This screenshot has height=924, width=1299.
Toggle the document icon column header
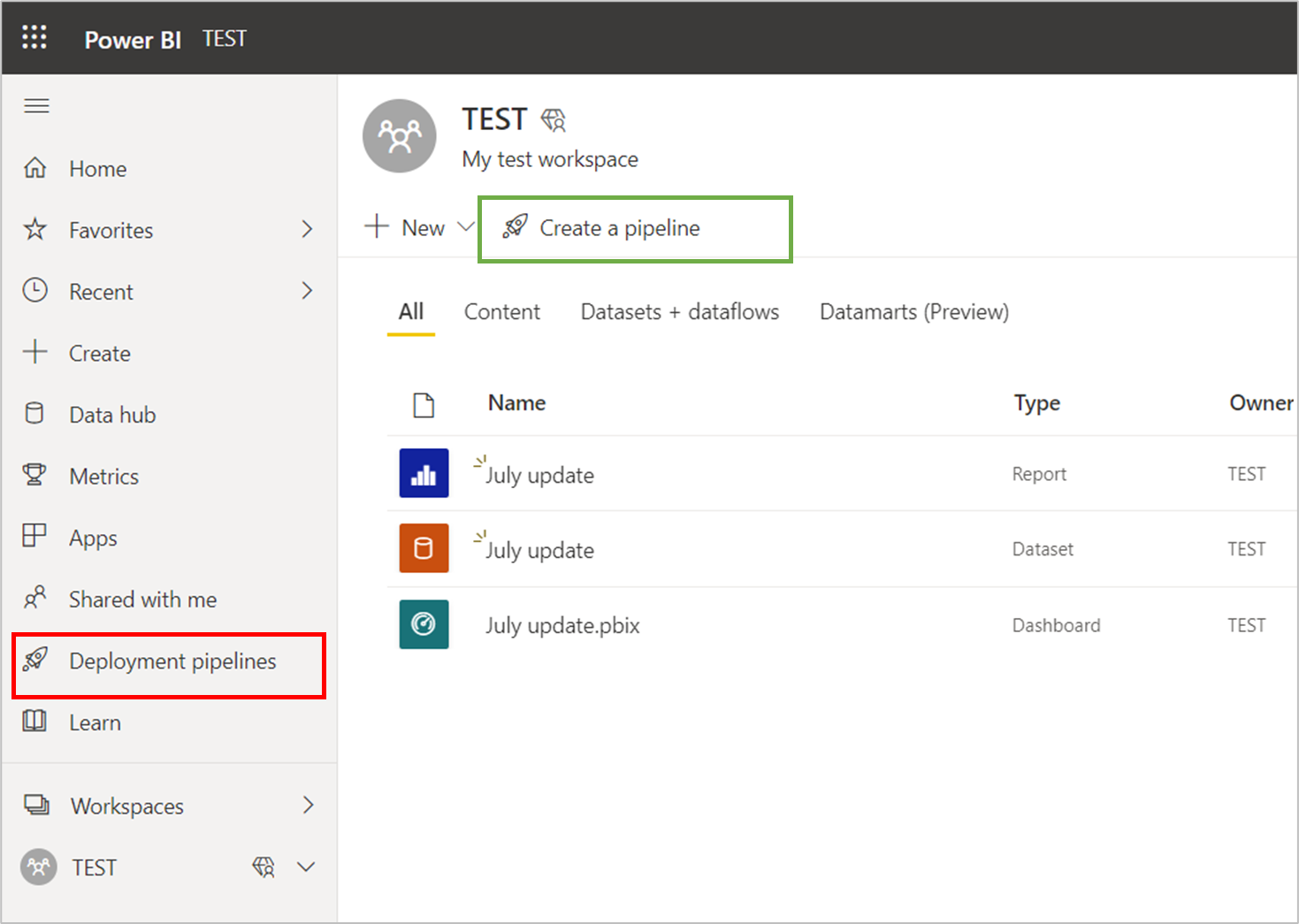pyautogui.click(x=424, y=404)
